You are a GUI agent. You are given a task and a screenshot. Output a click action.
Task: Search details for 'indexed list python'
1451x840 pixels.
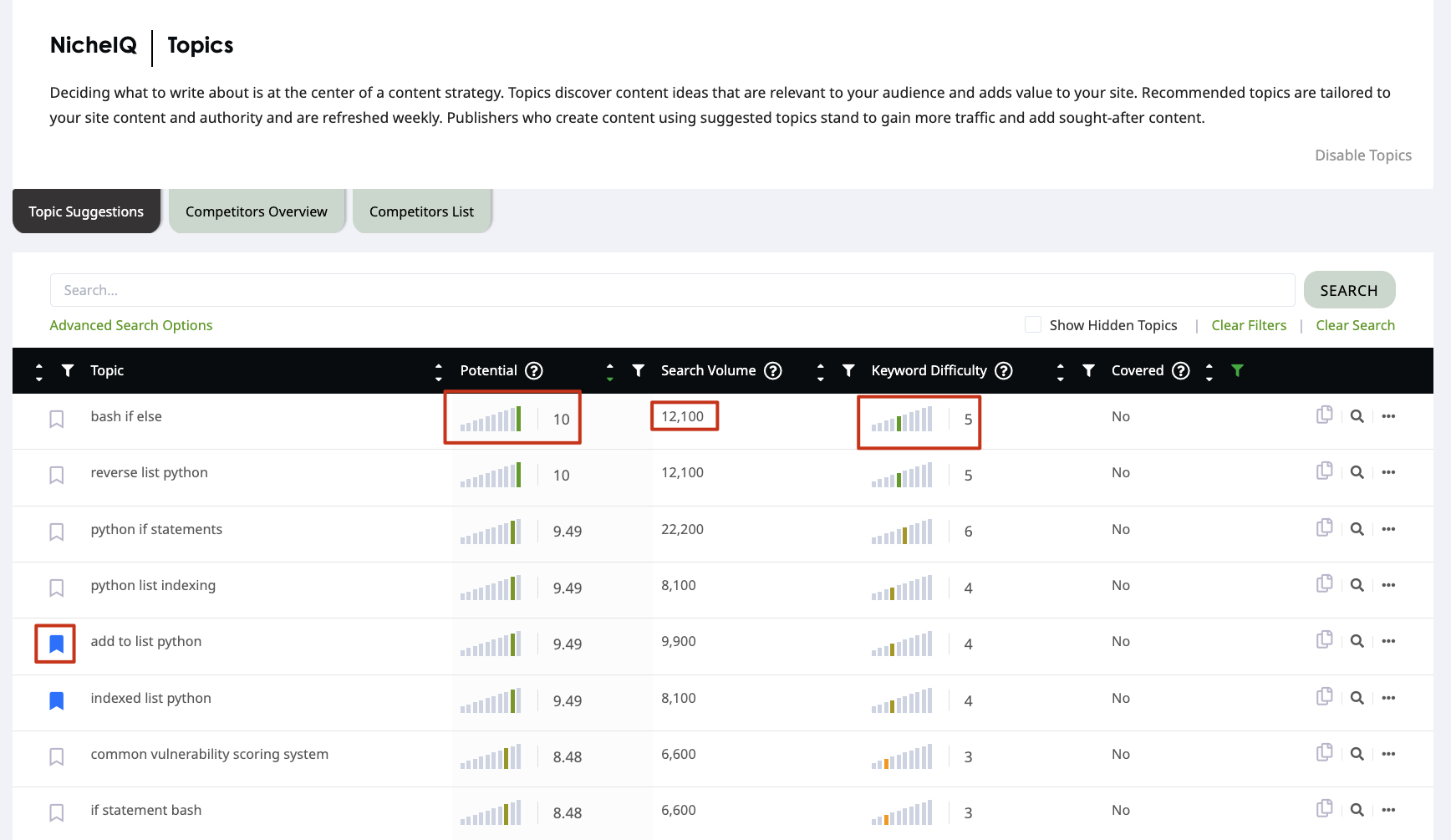coord(1357,698)
